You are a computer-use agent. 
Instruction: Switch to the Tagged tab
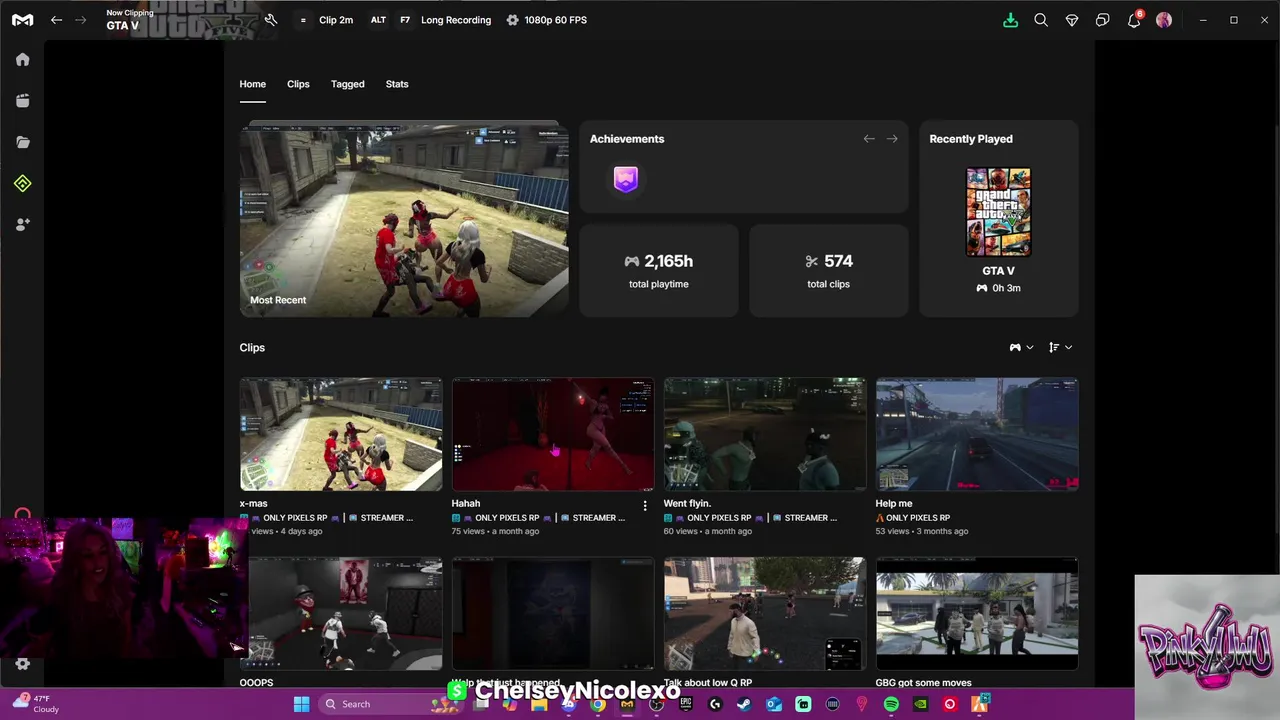pyautogui.click(x=347, y=84)
